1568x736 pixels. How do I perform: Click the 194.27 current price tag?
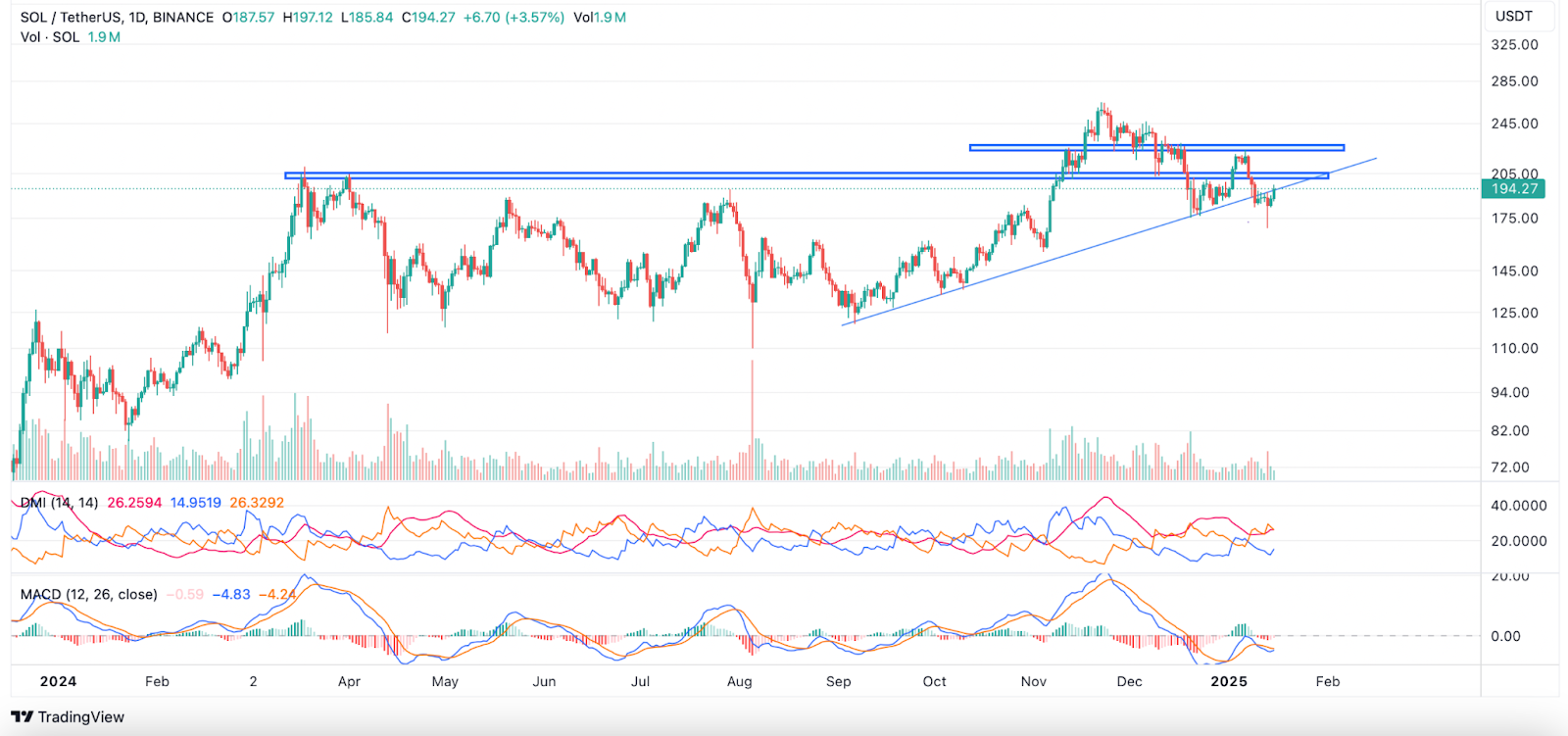point(1514,189)
